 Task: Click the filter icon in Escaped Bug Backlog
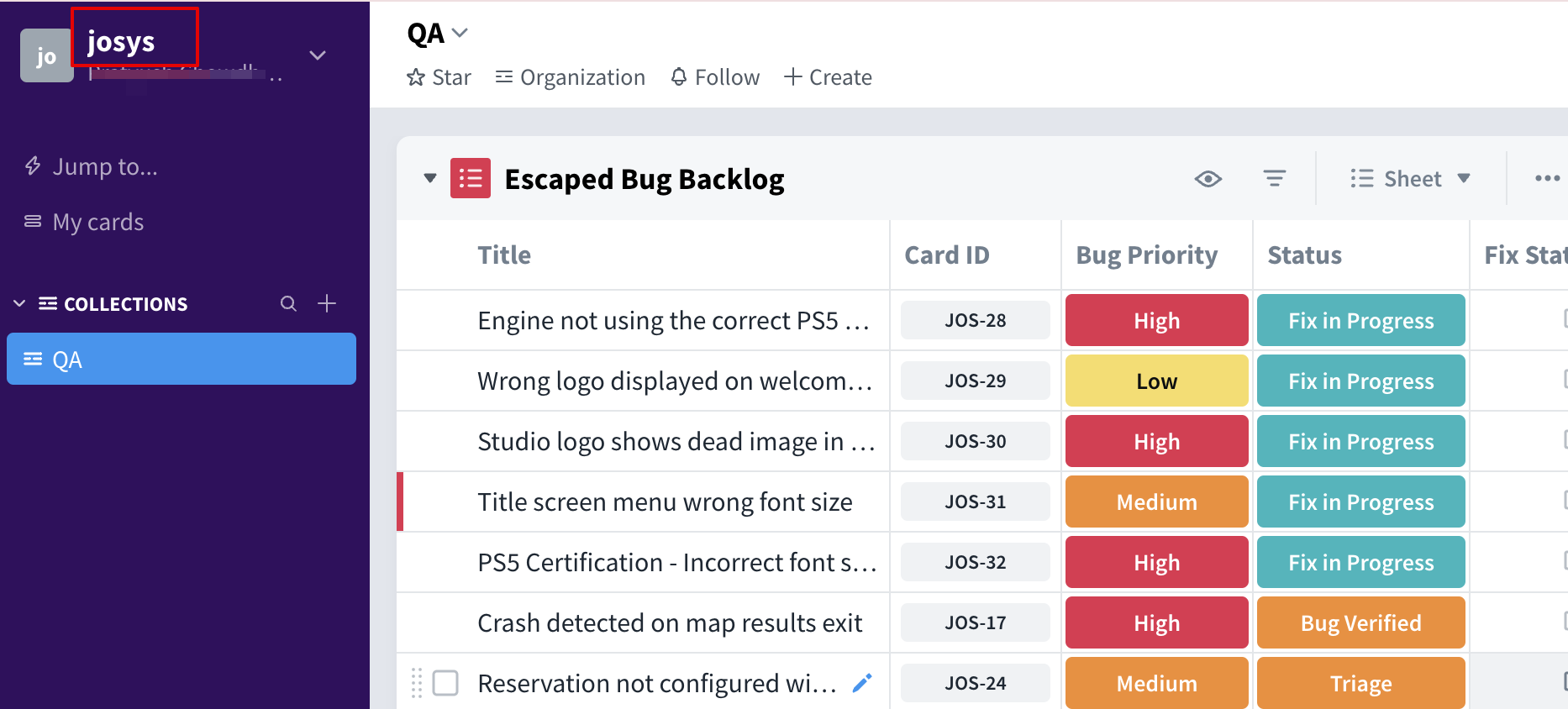pyautogui.click(x=1274, y=178)
